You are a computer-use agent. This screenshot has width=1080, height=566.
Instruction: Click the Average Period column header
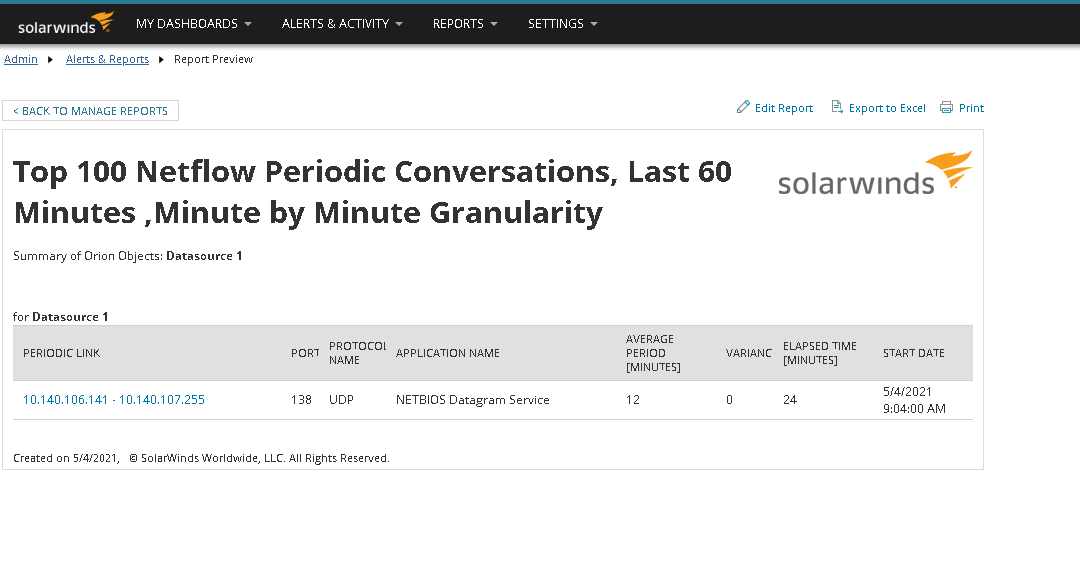point(653,353)
